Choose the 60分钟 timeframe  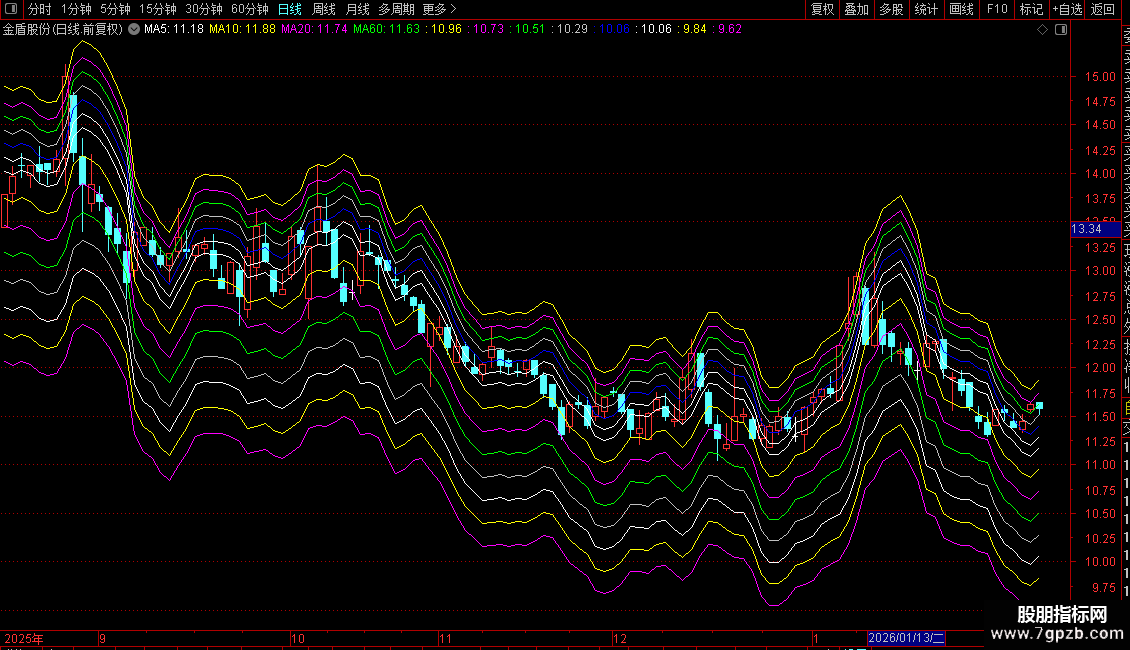pyautogui.click(x=249, y=9)
